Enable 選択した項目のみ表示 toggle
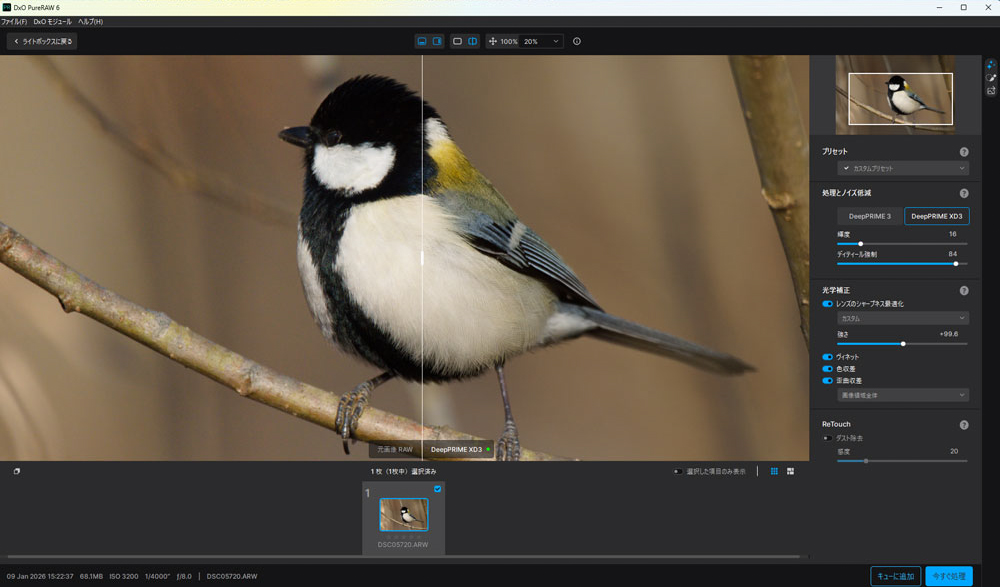The image size is (1000, 587). coord(678,471)
